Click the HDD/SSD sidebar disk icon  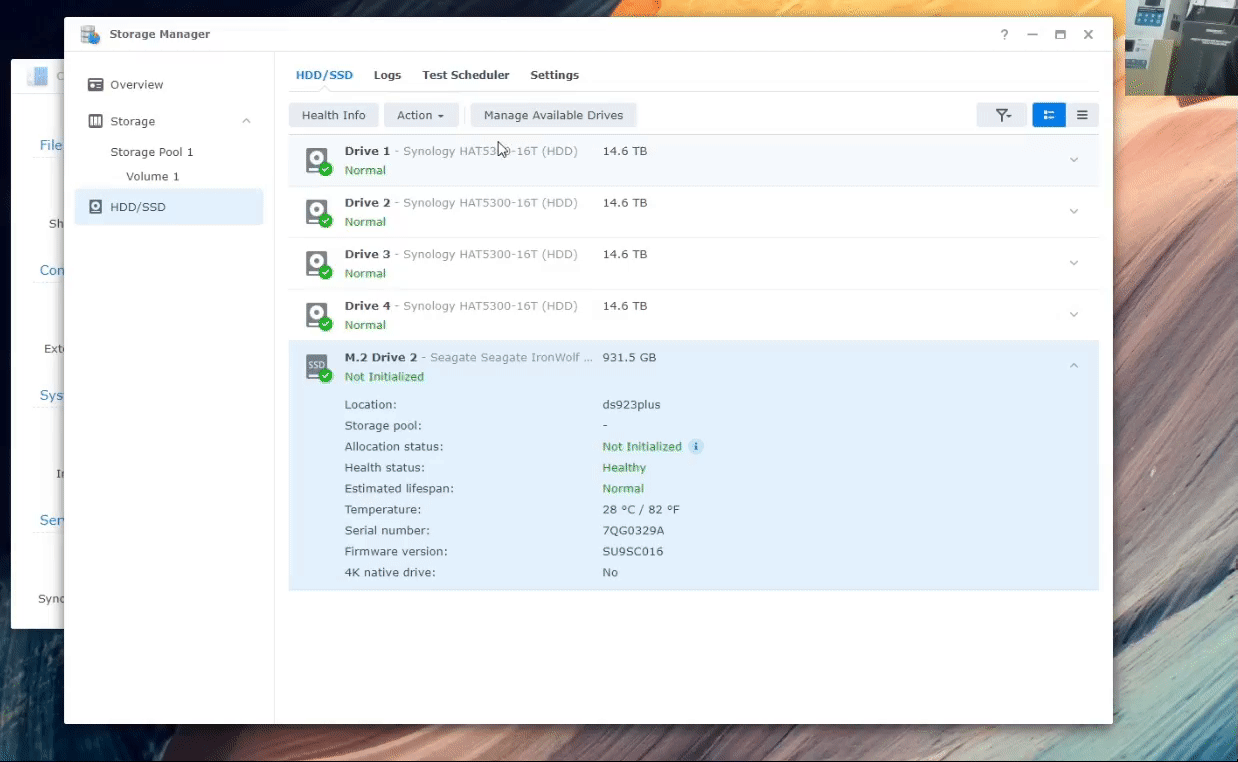click(x=96, y=207)
